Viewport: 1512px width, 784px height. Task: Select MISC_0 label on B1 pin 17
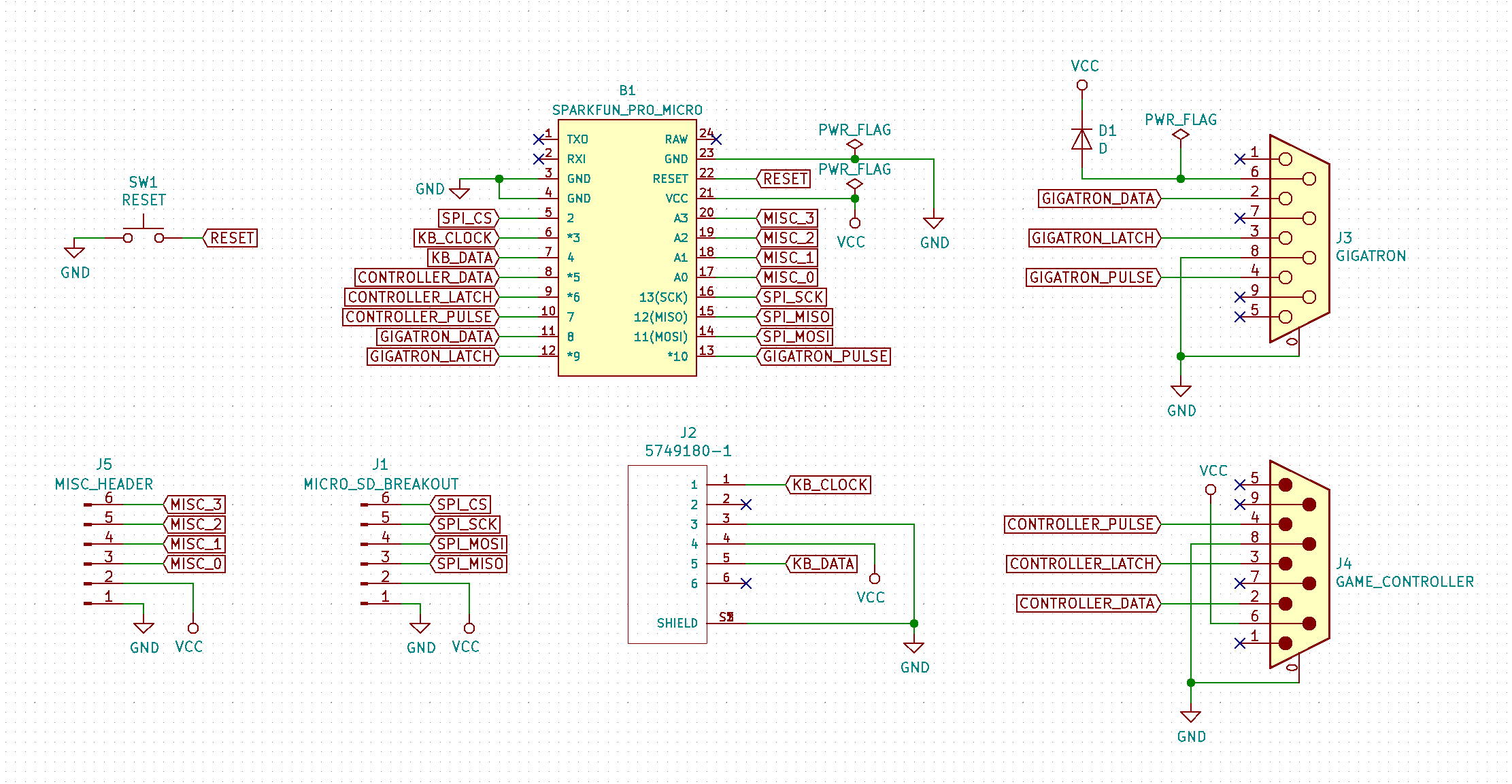pyautogui.click(x=787, y=277)
